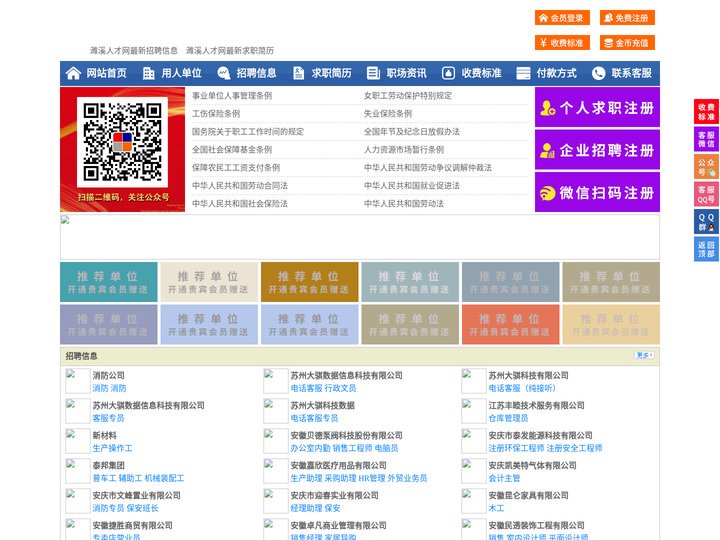Click the chat icon beside 招聘信息
Screen dimensions: 720x540
pyautogui.click(x=224, y=73)
